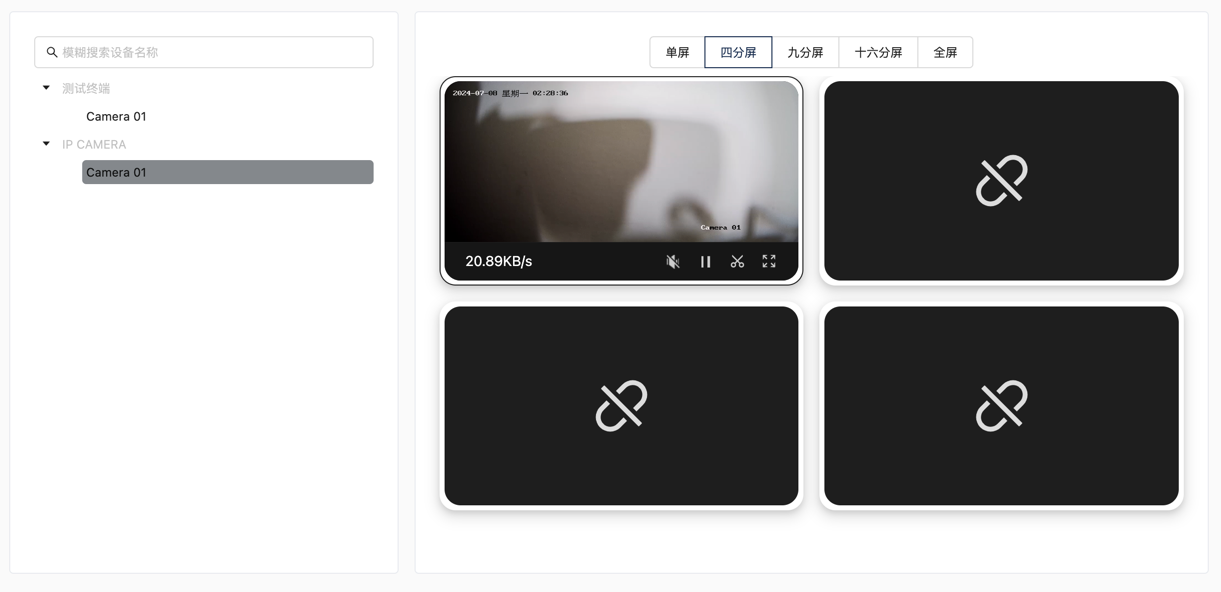Select the bottom-right disconnected video slot
Screen dimensions: 1221x592
tap(1001, 406)
